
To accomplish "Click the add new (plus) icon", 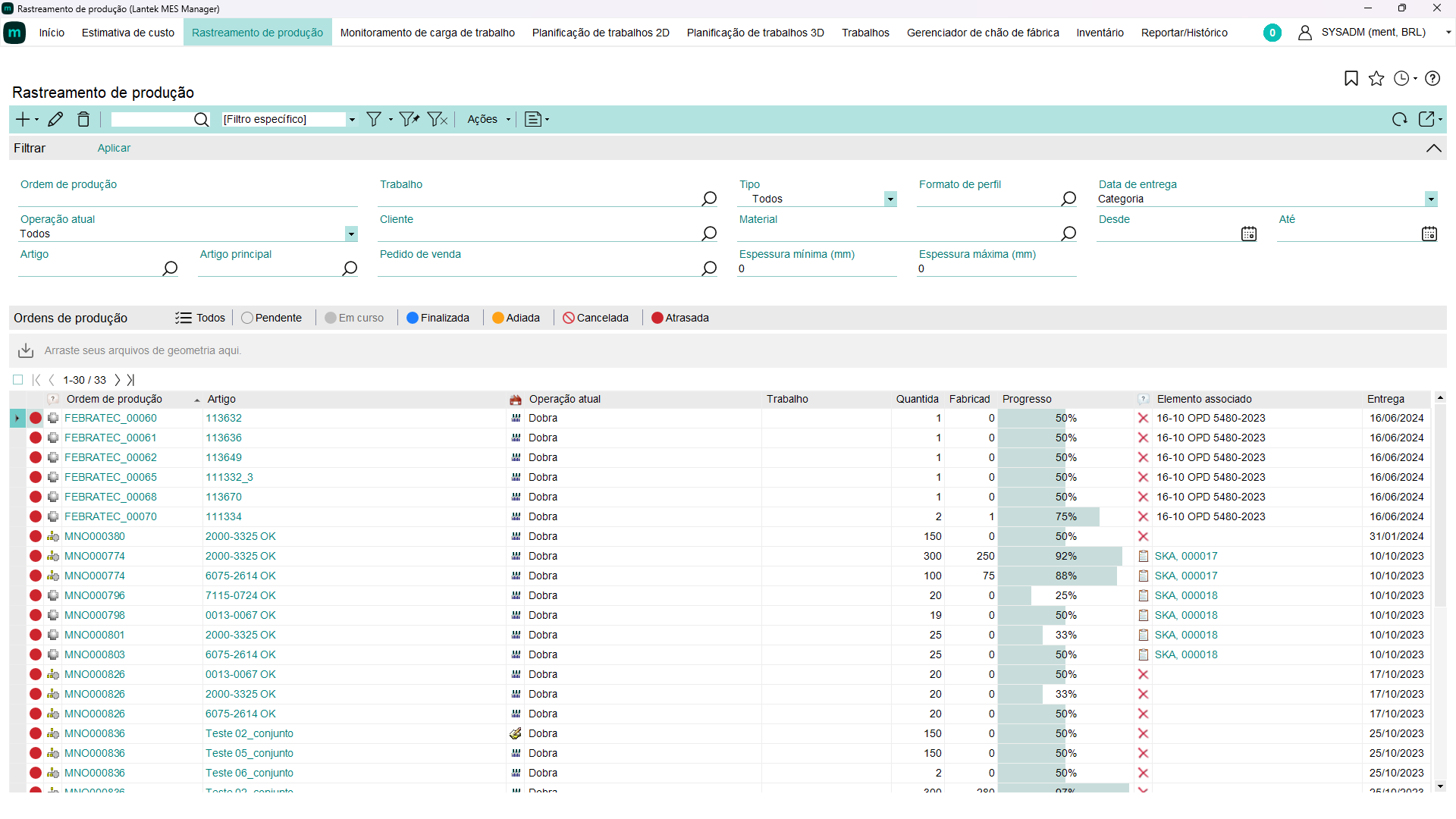I will click(x=23, y=119).
